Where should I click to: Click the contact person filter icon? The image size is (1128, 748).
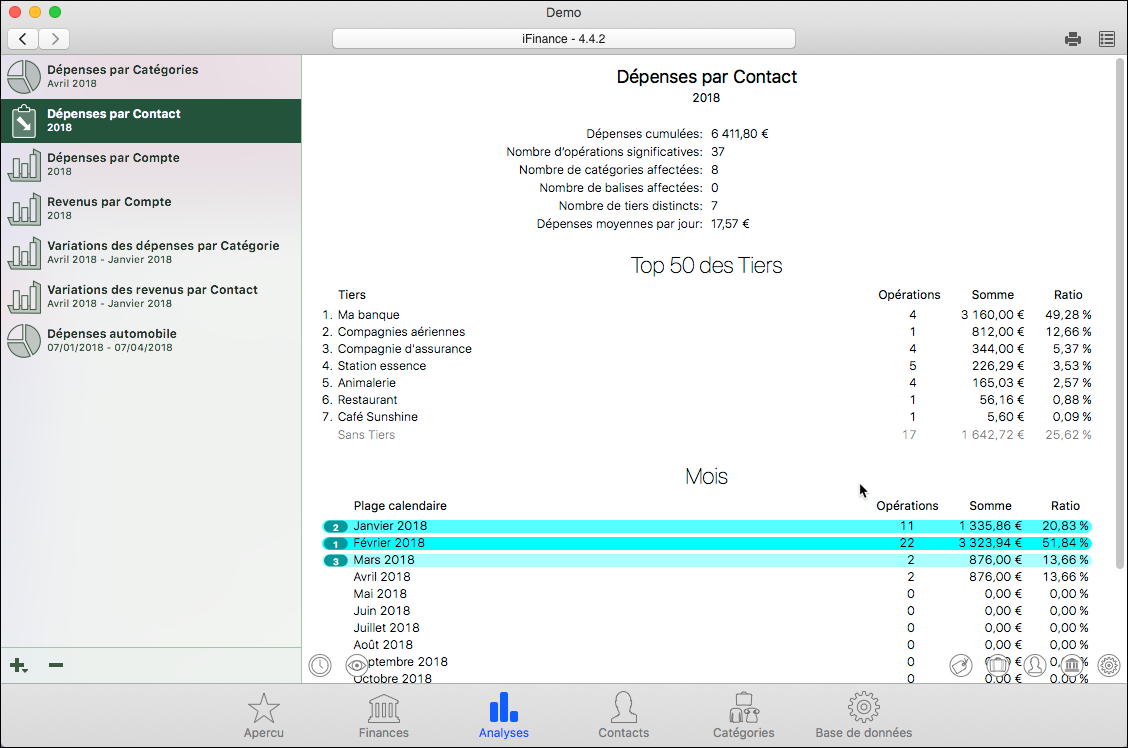(x=1034, y=665)
